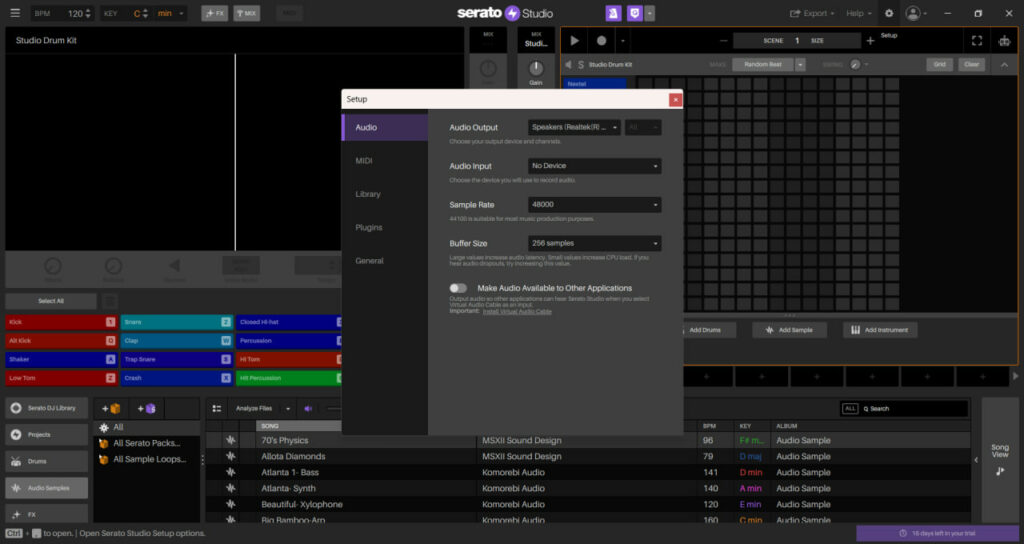Click Add Instrument button
Image resolution: width=1024 pixels, height=544 pixels.
pos(880,330)
